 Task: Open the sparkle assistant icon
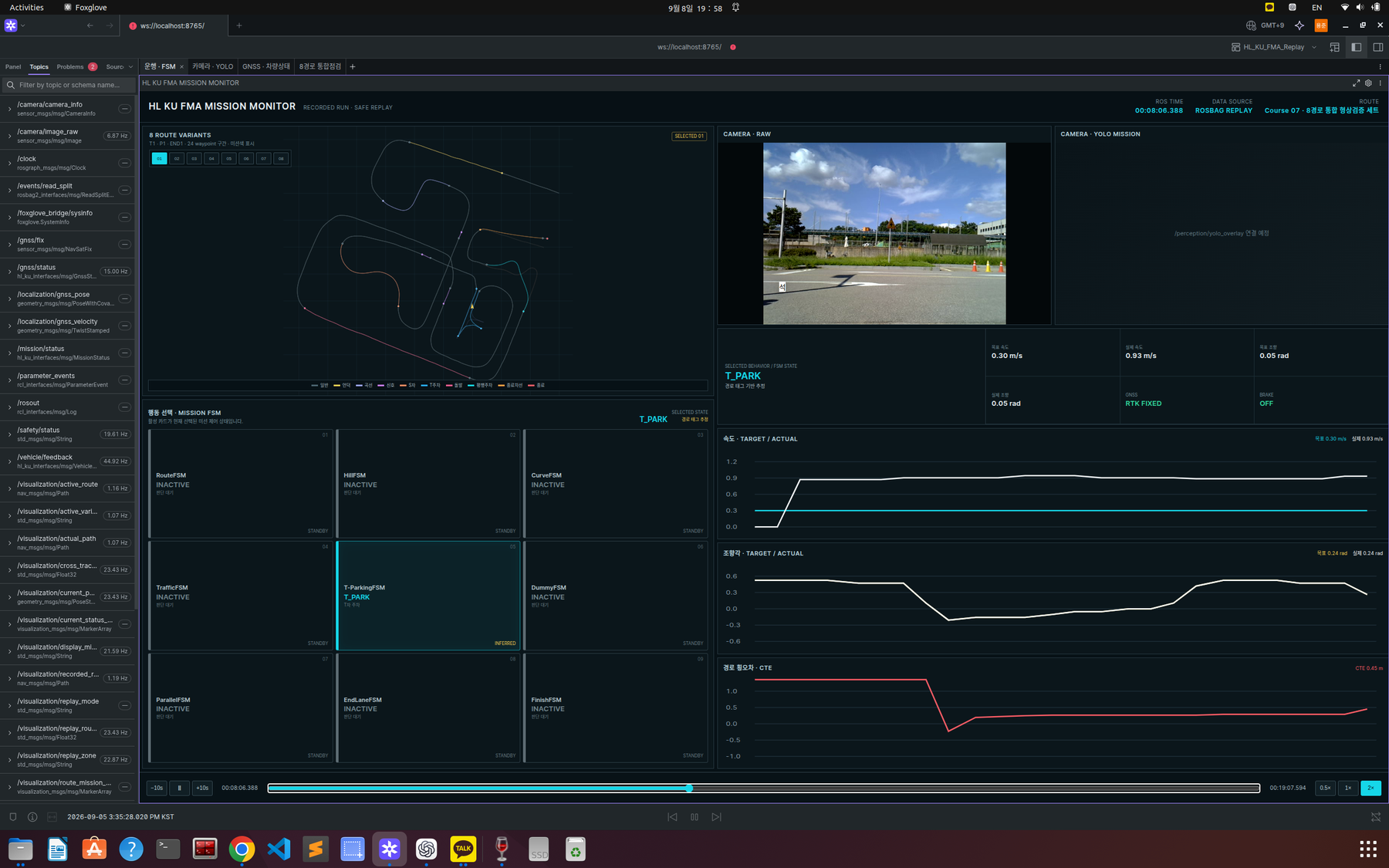tap(1299, 25)
